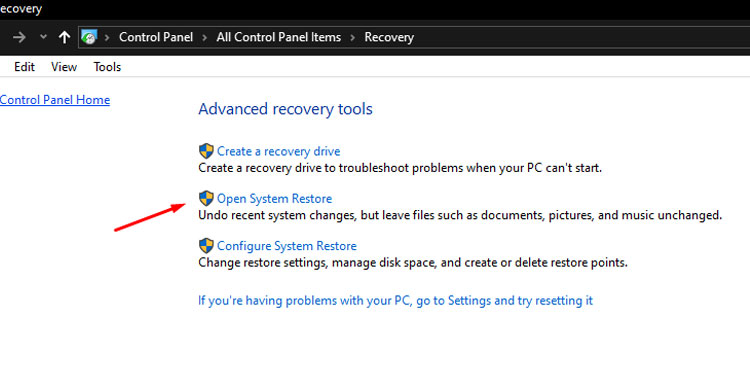Click the Undo recent system changes description

click(x=460, y=216)
